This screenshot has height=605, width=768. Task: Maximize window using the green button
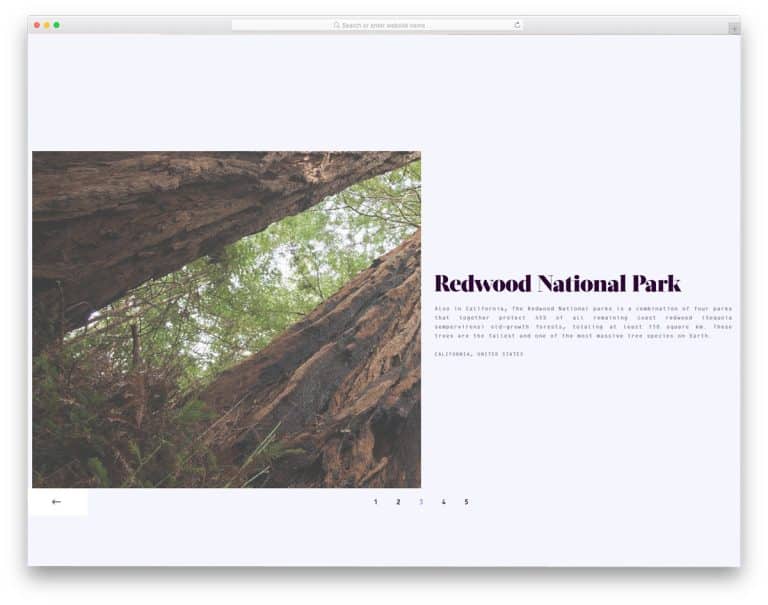[57, 25]
